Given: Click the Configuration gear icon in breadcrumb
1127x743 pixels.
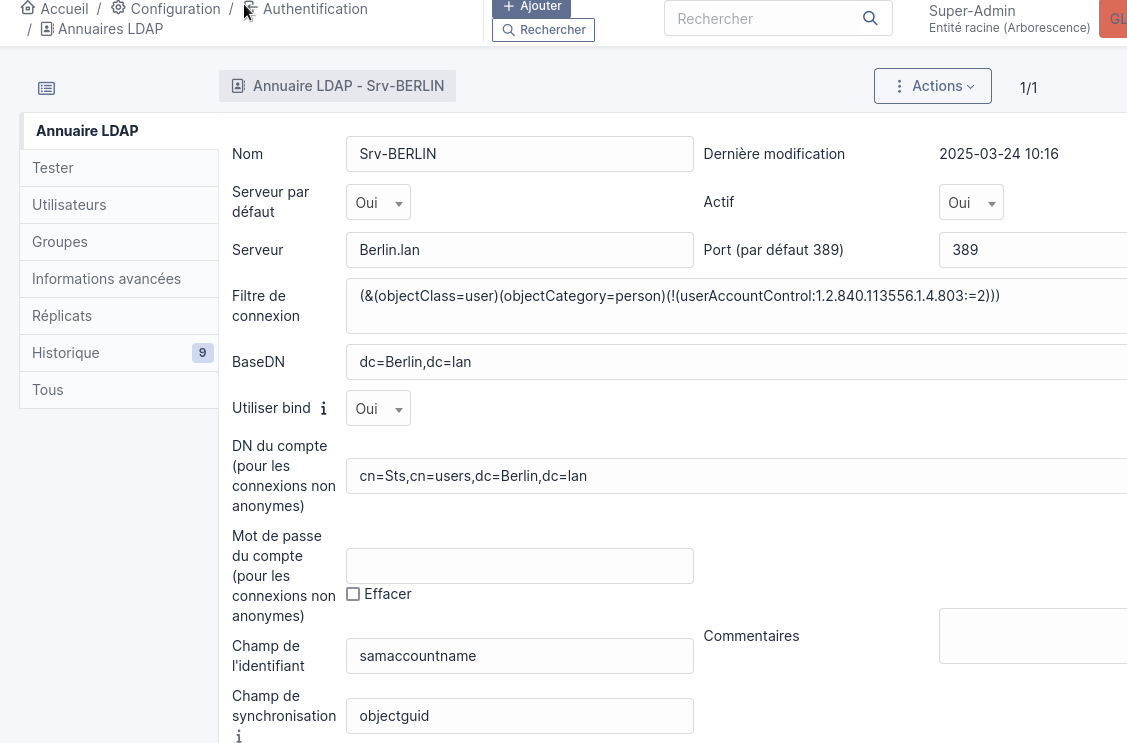Looking at the screenshot, I should 118,9.
